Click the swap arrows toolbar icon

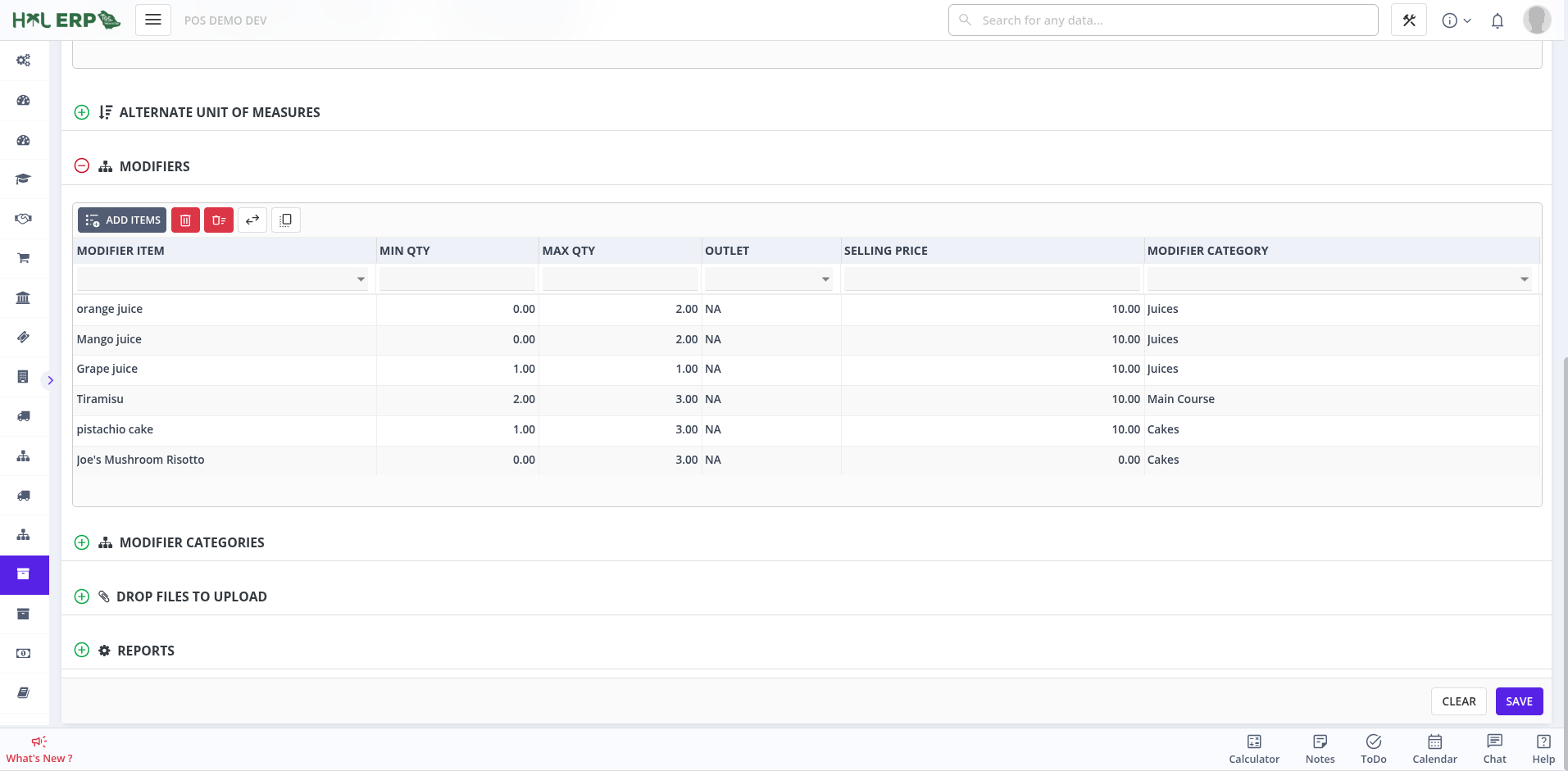point(252,220)
